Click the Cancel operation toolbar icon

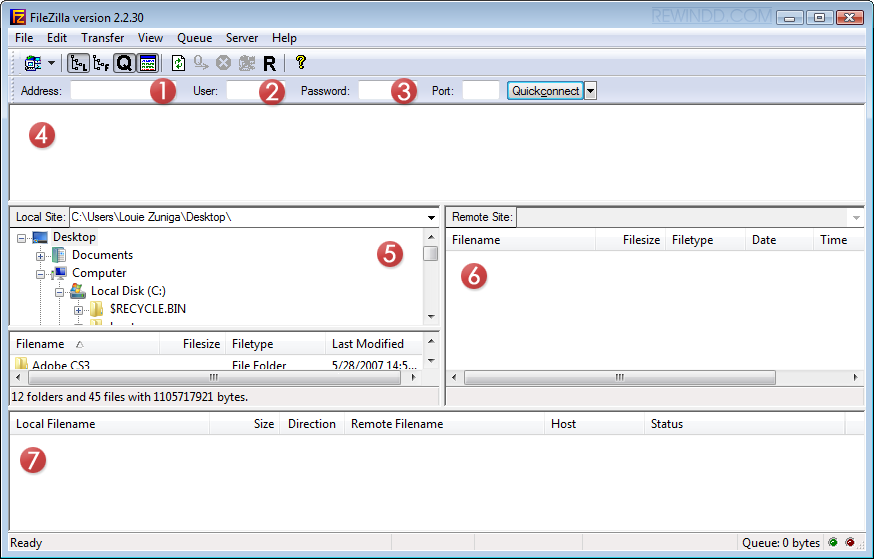[x=224, y=63]
